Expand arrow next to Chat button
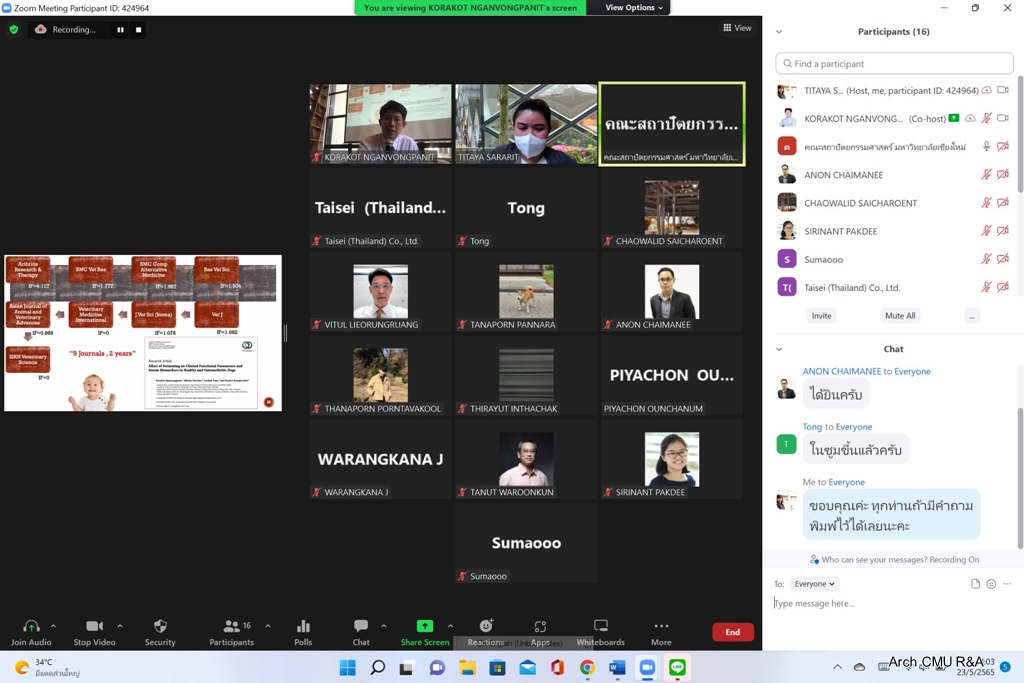This screenshot has height=683, width=1024. click(383, 626)
